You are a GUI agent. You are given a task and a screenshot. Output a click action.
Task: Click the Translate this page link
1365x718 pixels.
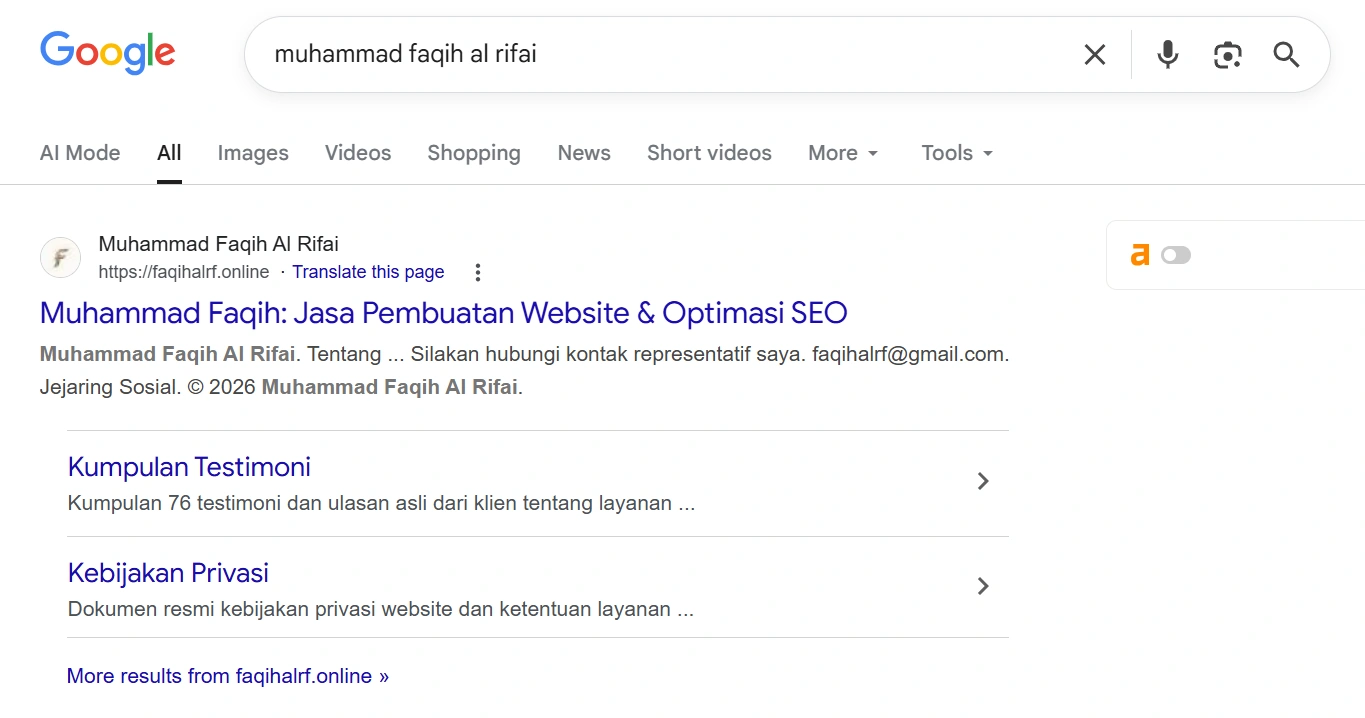[x=368, y=271]
